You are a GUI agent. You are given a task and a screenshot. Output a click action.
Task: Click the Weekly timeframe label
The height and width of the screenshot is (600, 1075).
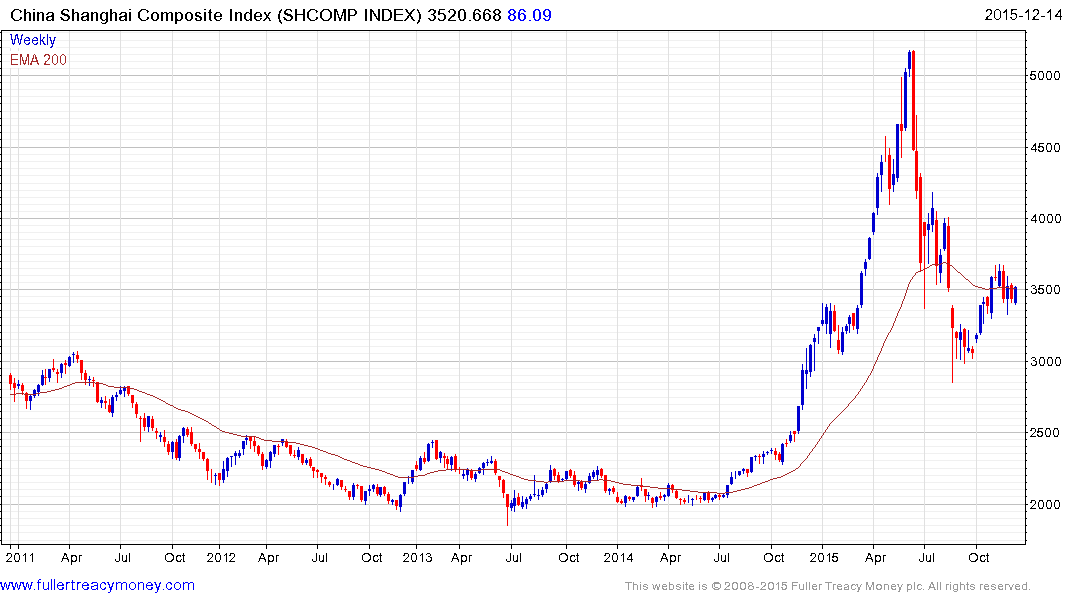tap(32, 40)
